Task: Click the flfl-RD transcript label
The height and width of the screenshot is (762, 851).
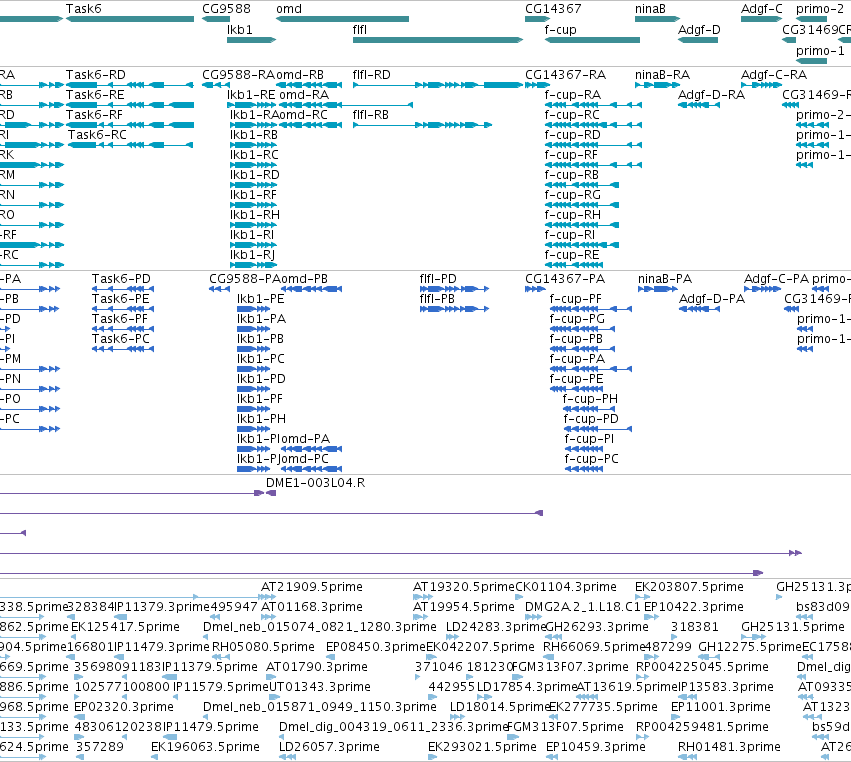Action: click(x=372, y=75)
